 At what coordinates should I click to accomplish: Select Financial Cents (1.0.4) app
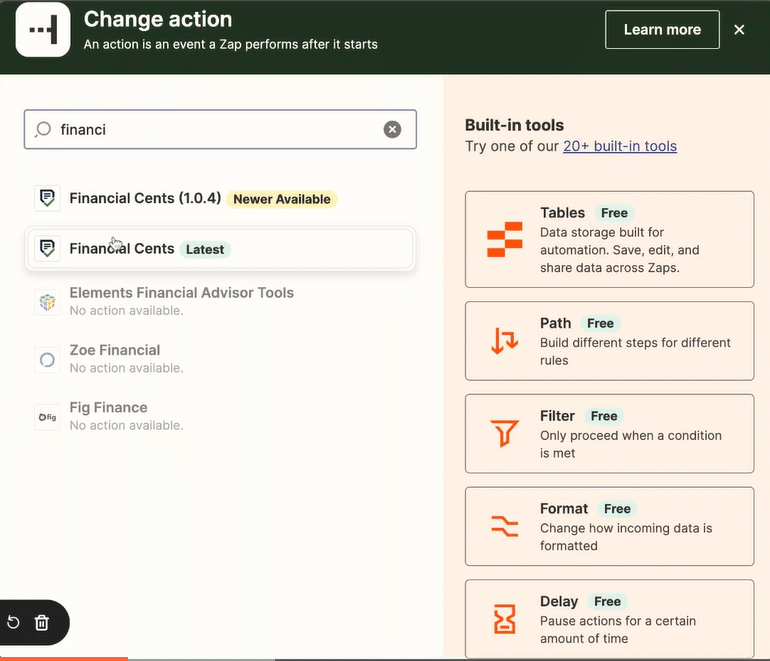pos(220,198)
